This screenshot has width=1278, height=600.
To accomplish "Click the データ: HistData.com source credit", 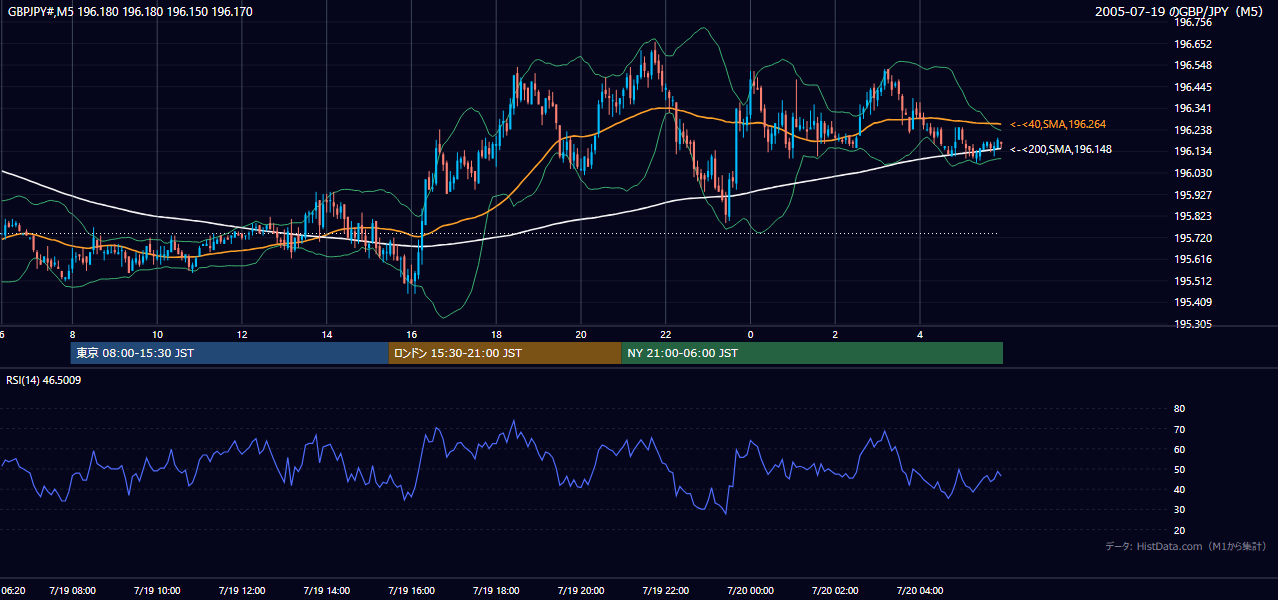I will point(1186,547).
